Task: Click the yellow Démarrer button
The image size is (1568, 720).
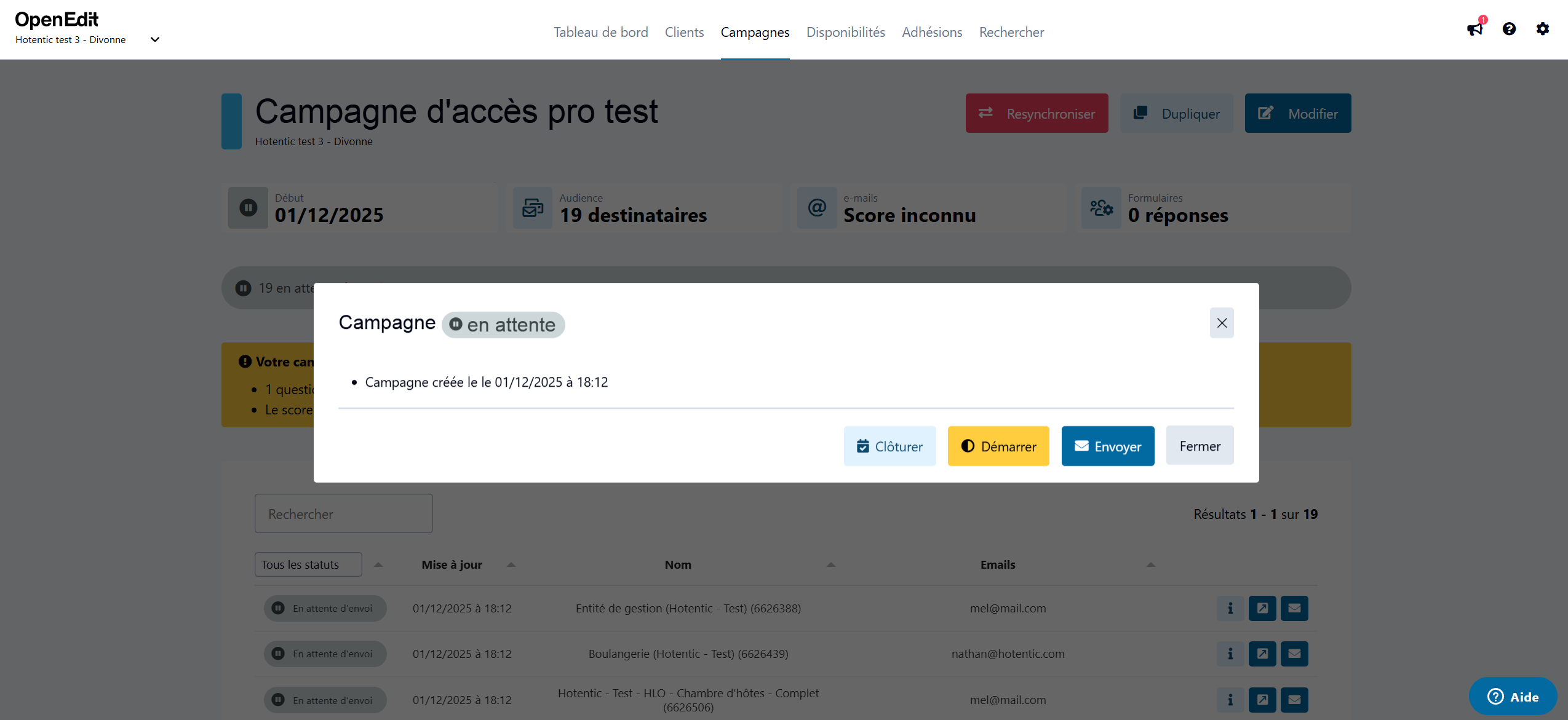Action: (x=998, y=446)
